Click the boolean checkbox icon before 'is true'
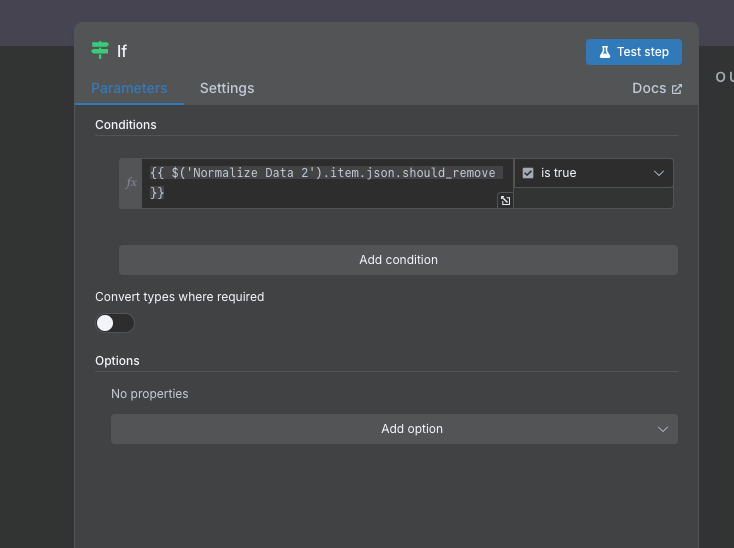Screen dimensions: 734x548 click(528, 173)
